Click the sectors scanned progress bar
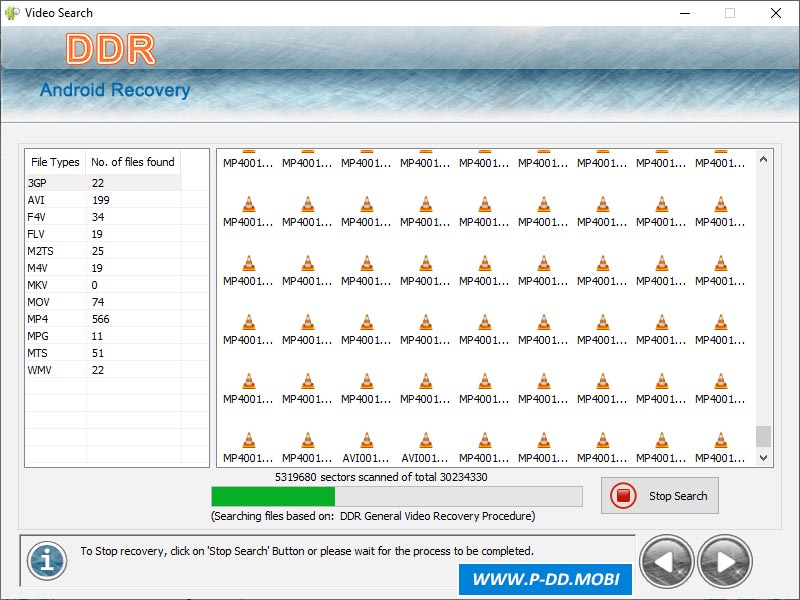Image resolution: width=800 pixels, height=600 pixels. pyautogui.click(x=396, y=495)
